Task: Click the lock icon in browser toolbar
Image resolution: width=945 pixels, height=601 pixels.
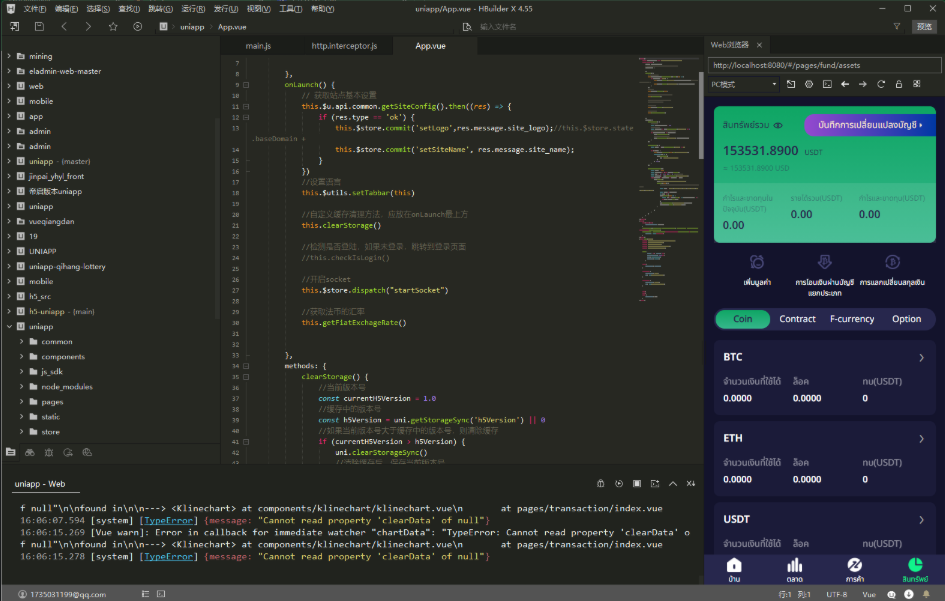Action: [x=899, y=84]
